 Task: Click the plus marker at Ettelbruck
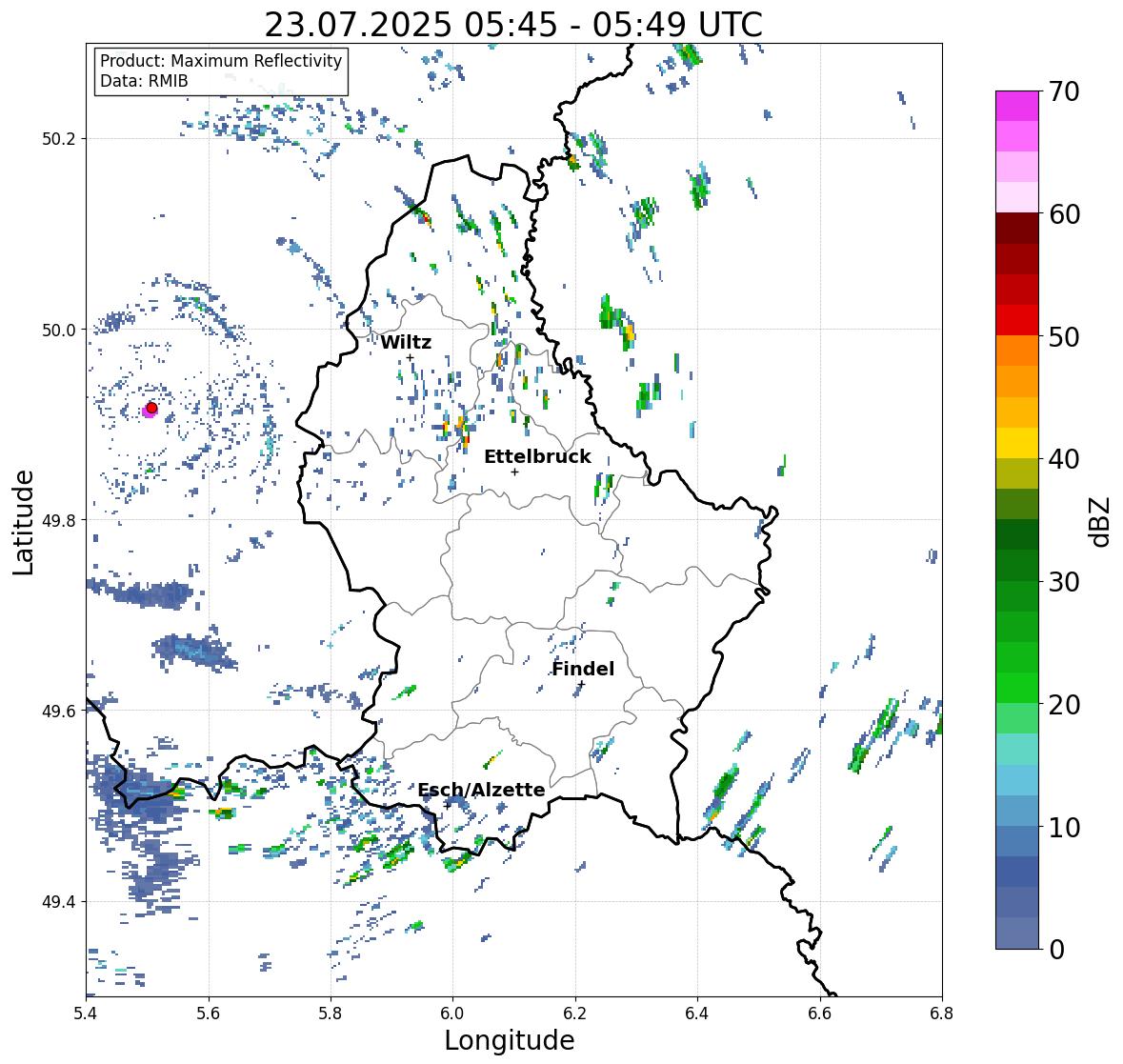point(514,472)
